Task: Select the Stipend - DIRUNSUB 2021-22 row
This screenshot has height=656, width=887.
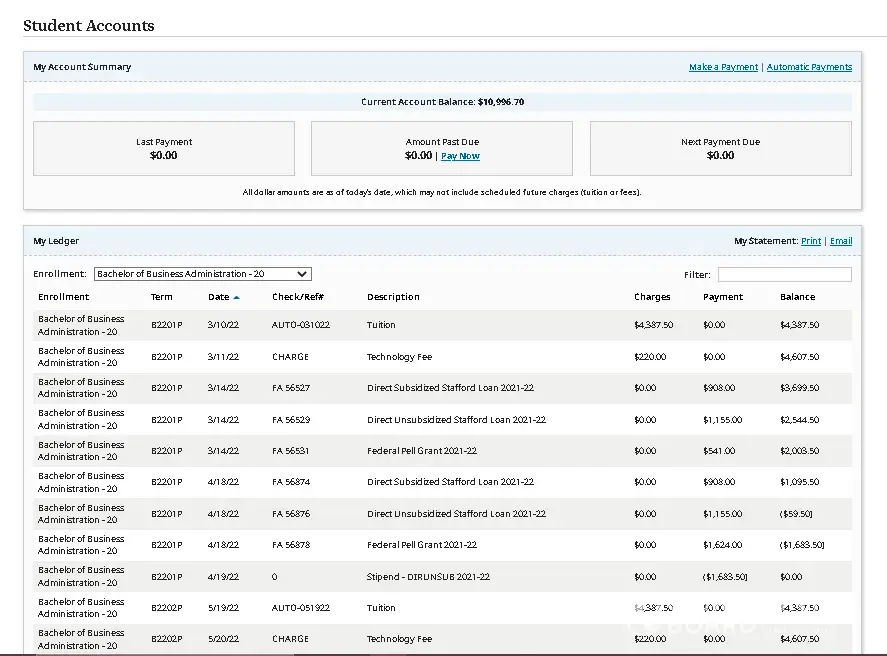Action: pyautogui.click(x=428, y=577)
